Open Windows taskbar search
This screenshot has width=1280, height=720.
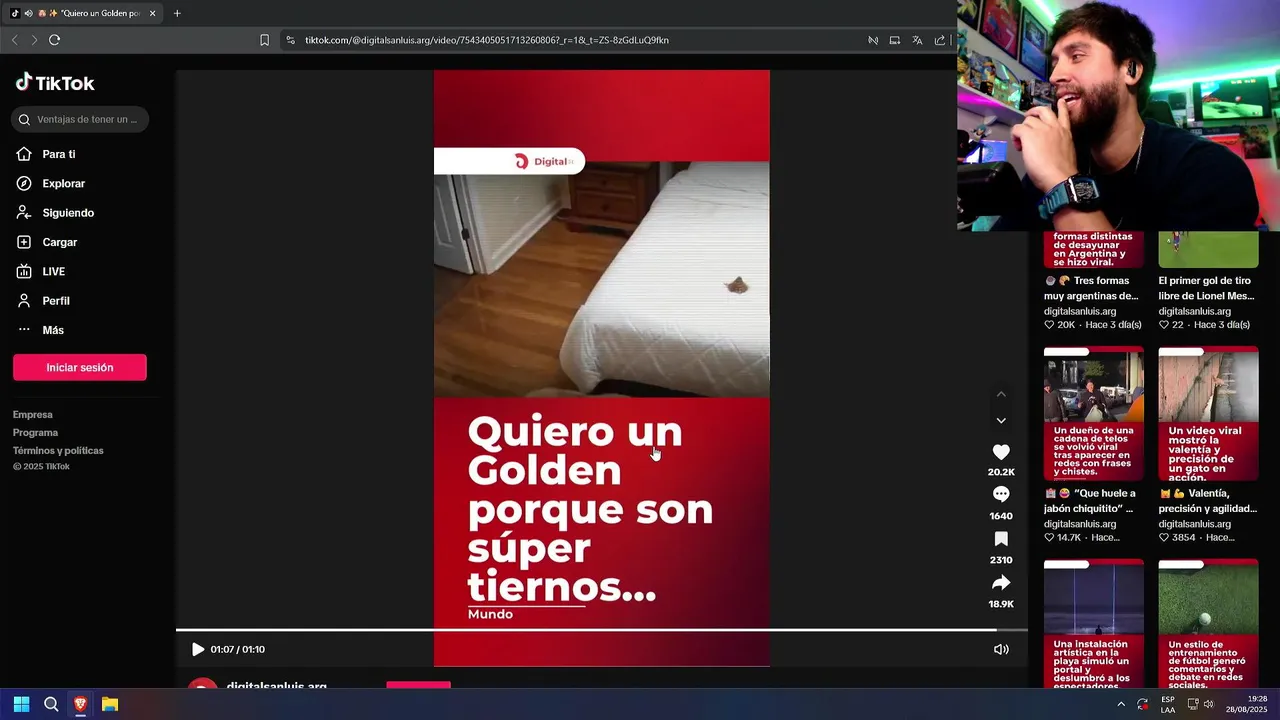51,704
